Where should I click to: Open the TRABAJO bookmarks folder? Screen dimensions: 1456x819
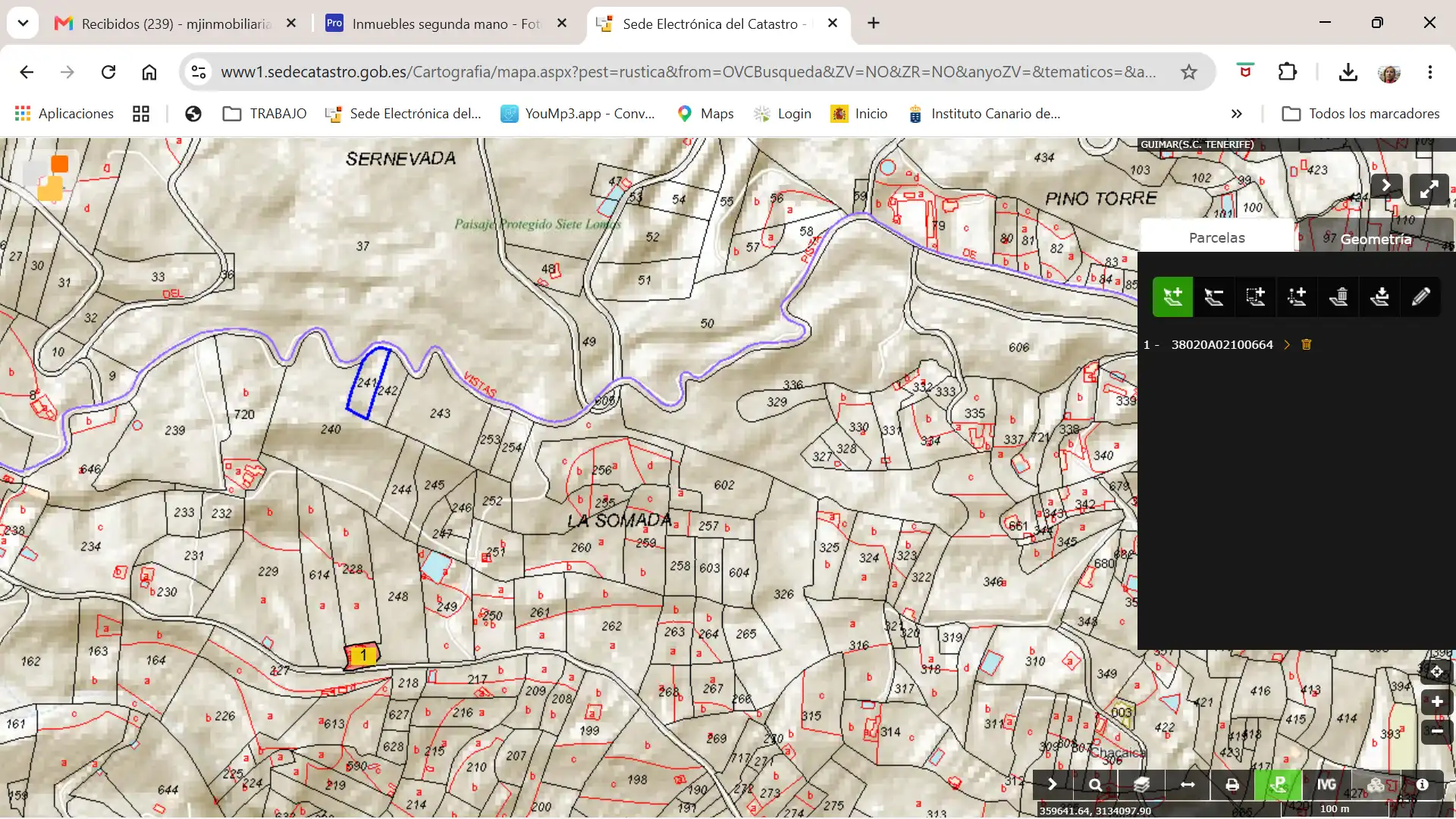(x=265, y=114)
